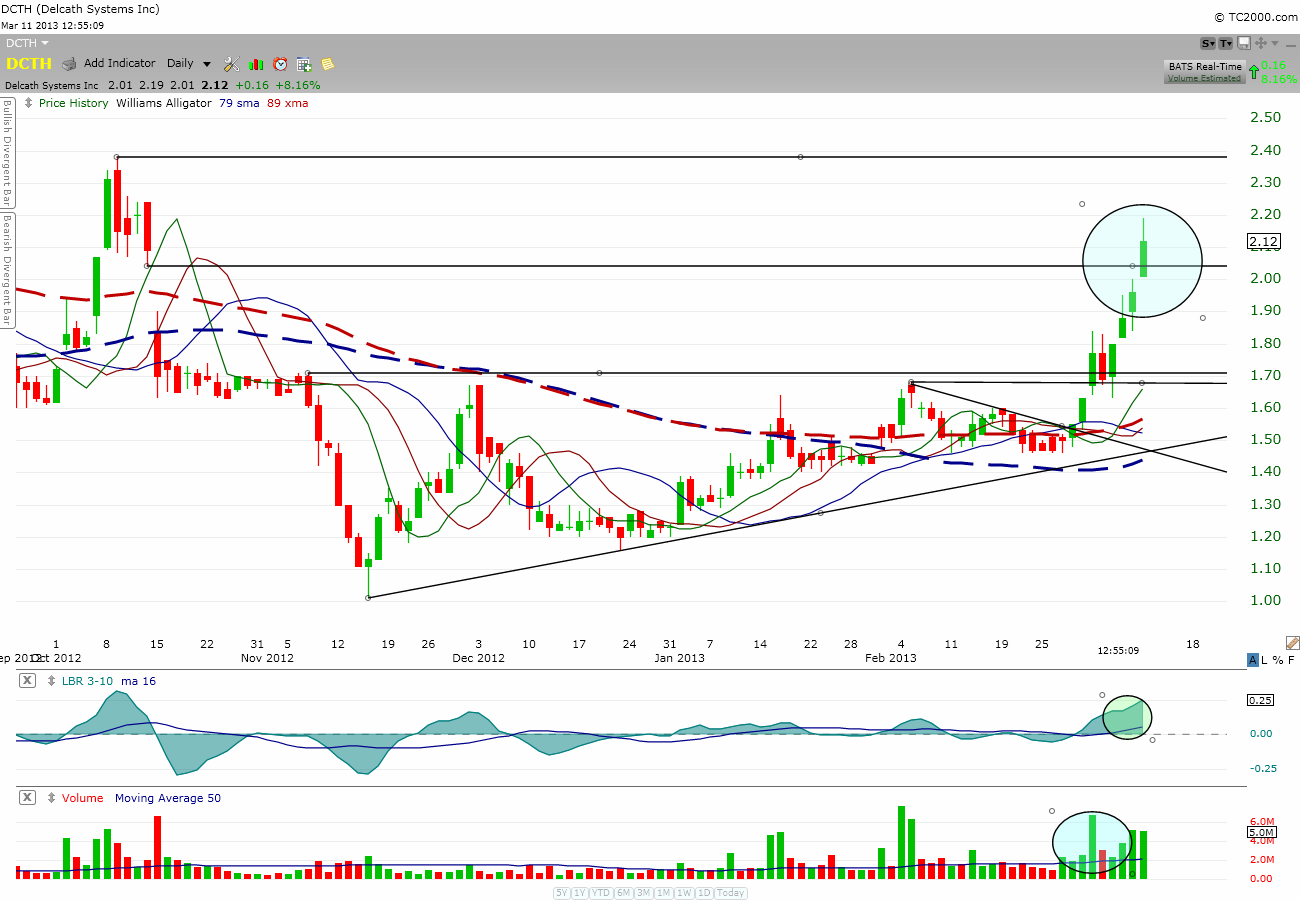
Task: Set chart range to 1W
Action: click(684, 893)
